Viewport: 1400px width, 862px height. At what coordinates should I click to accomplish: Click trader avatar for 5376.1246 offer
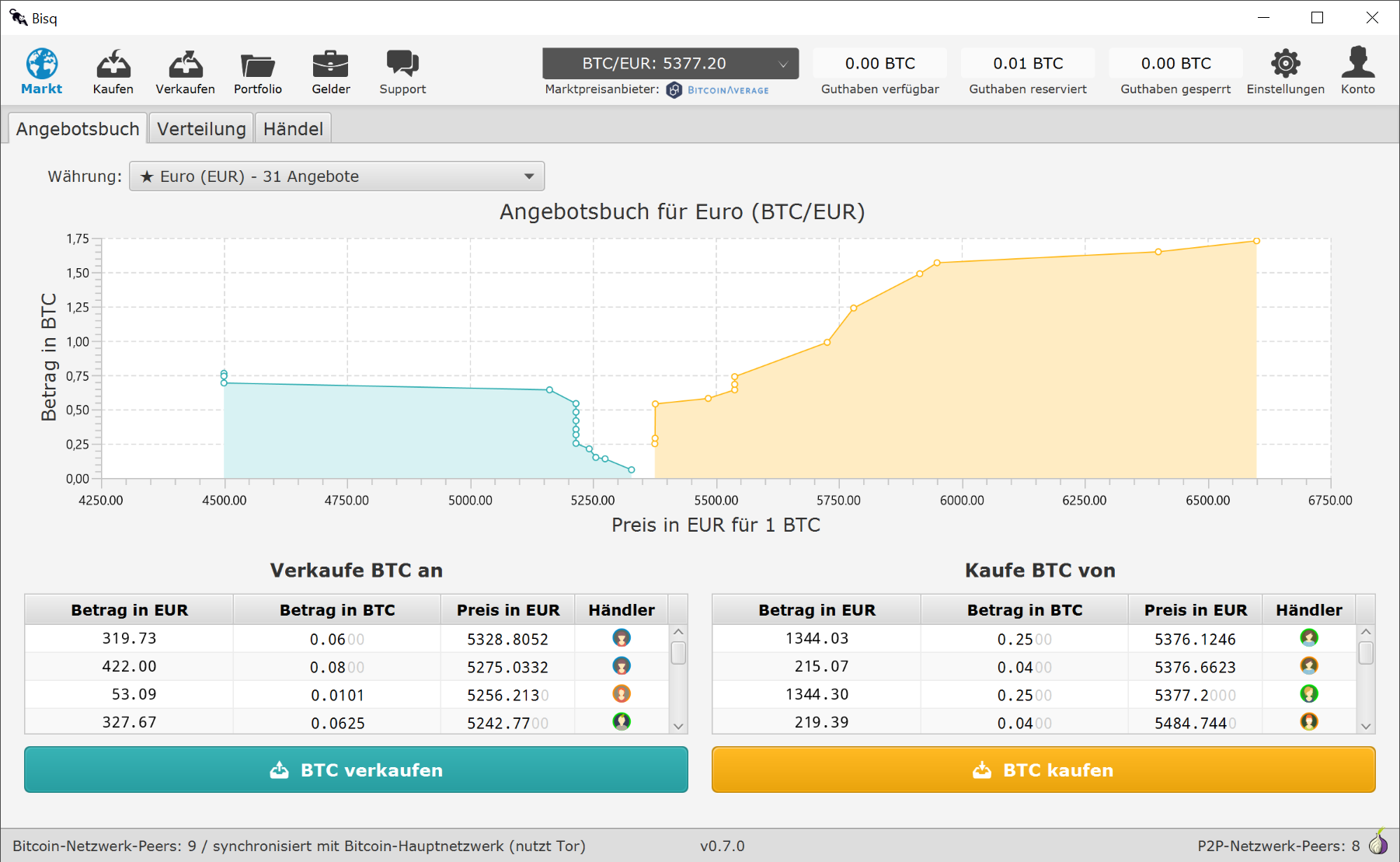pos(1309,638)
